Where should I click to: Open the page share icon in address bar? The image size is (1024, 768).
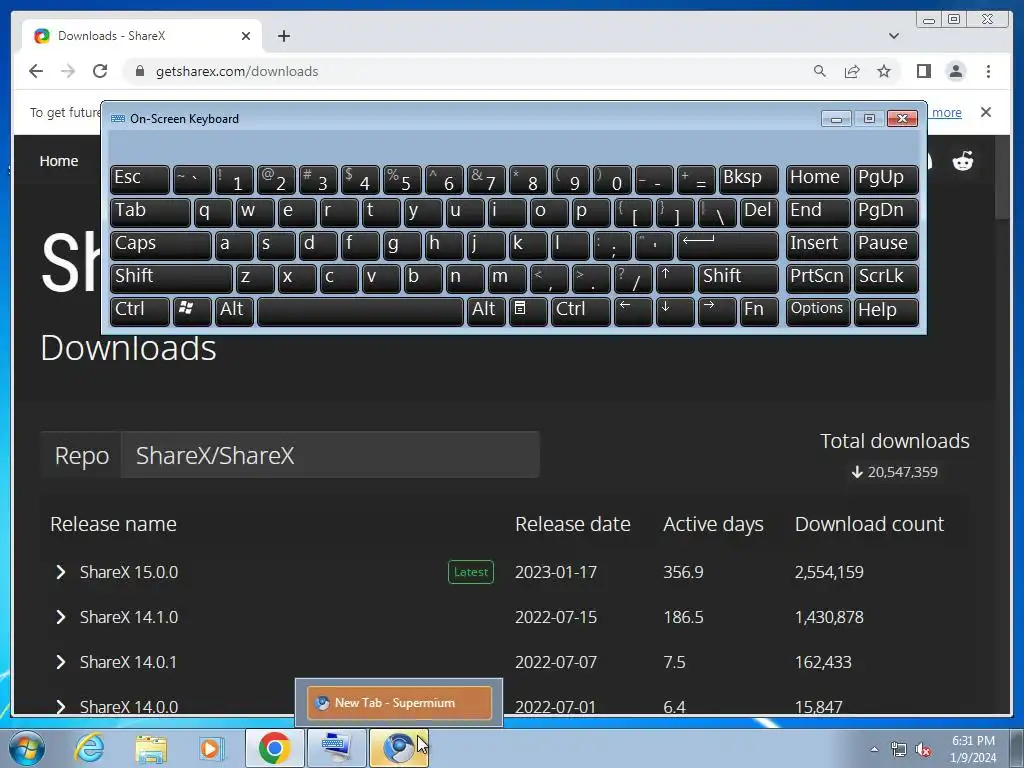[x=852, y=71]
